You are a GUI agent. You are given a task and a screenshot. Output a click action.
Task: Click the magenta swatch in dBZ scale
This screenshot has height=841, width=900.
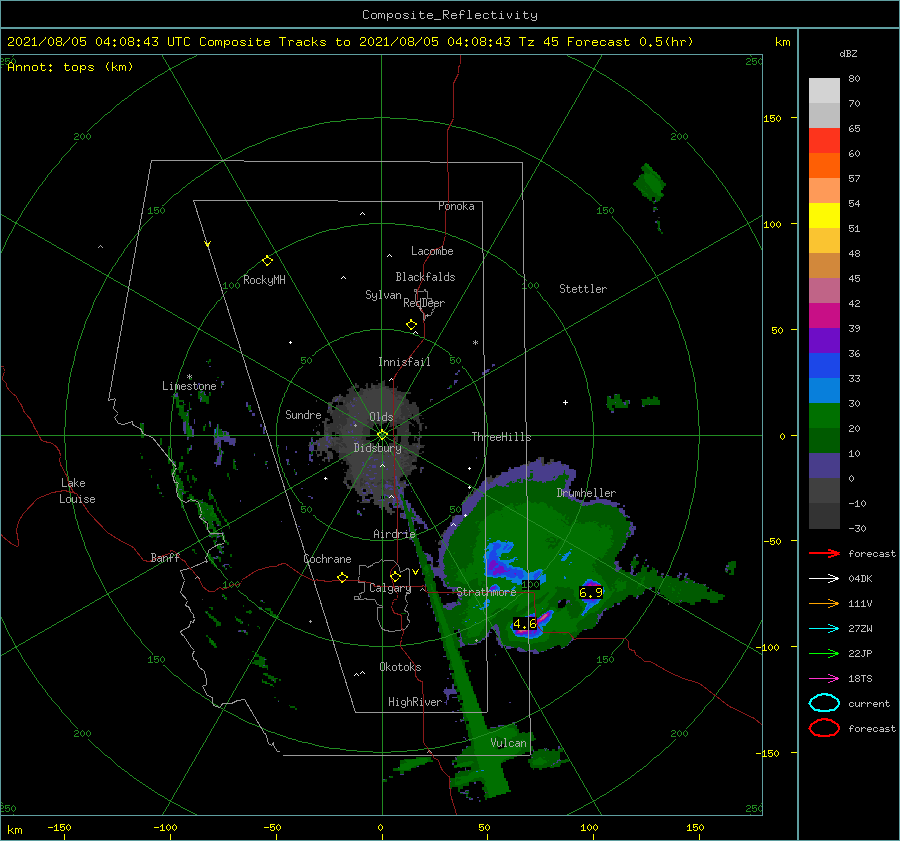click(x=824, y=315)
